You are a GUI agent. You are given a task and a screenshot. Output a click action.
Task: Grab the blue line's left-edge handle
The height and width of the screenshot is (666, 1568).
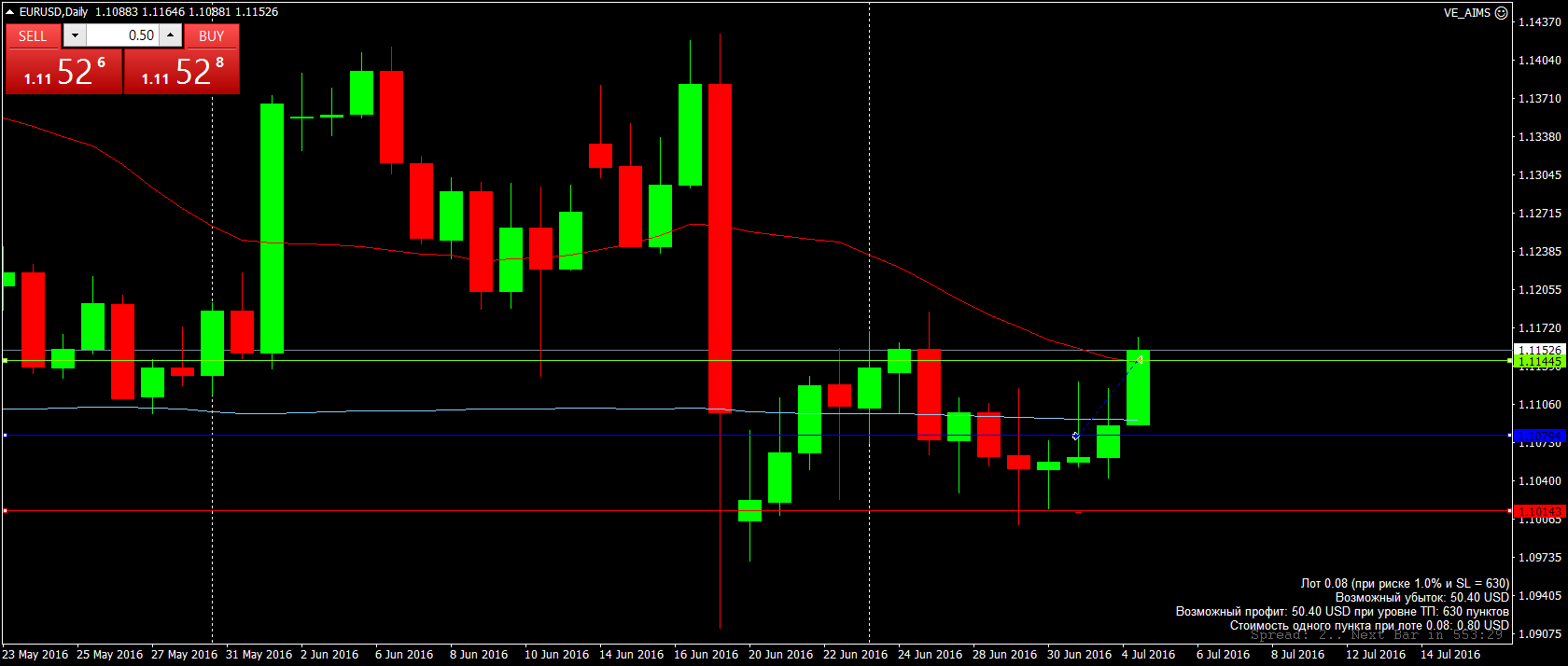click(x=5, y=435)
